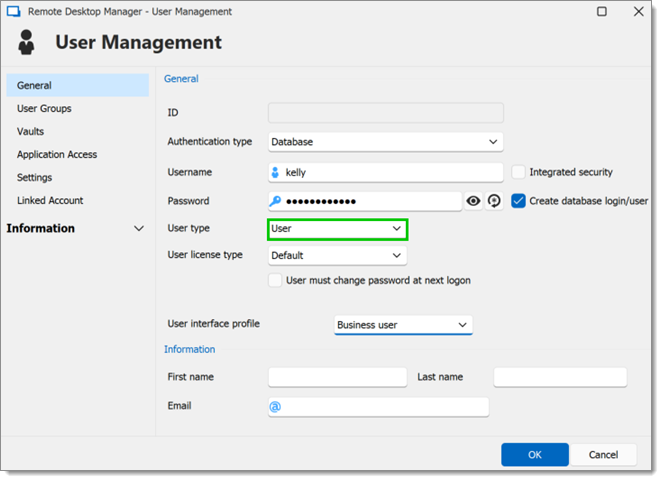Open the User license type dropdown
Viewport: 662px width, 481px height.
pos(337,255)
